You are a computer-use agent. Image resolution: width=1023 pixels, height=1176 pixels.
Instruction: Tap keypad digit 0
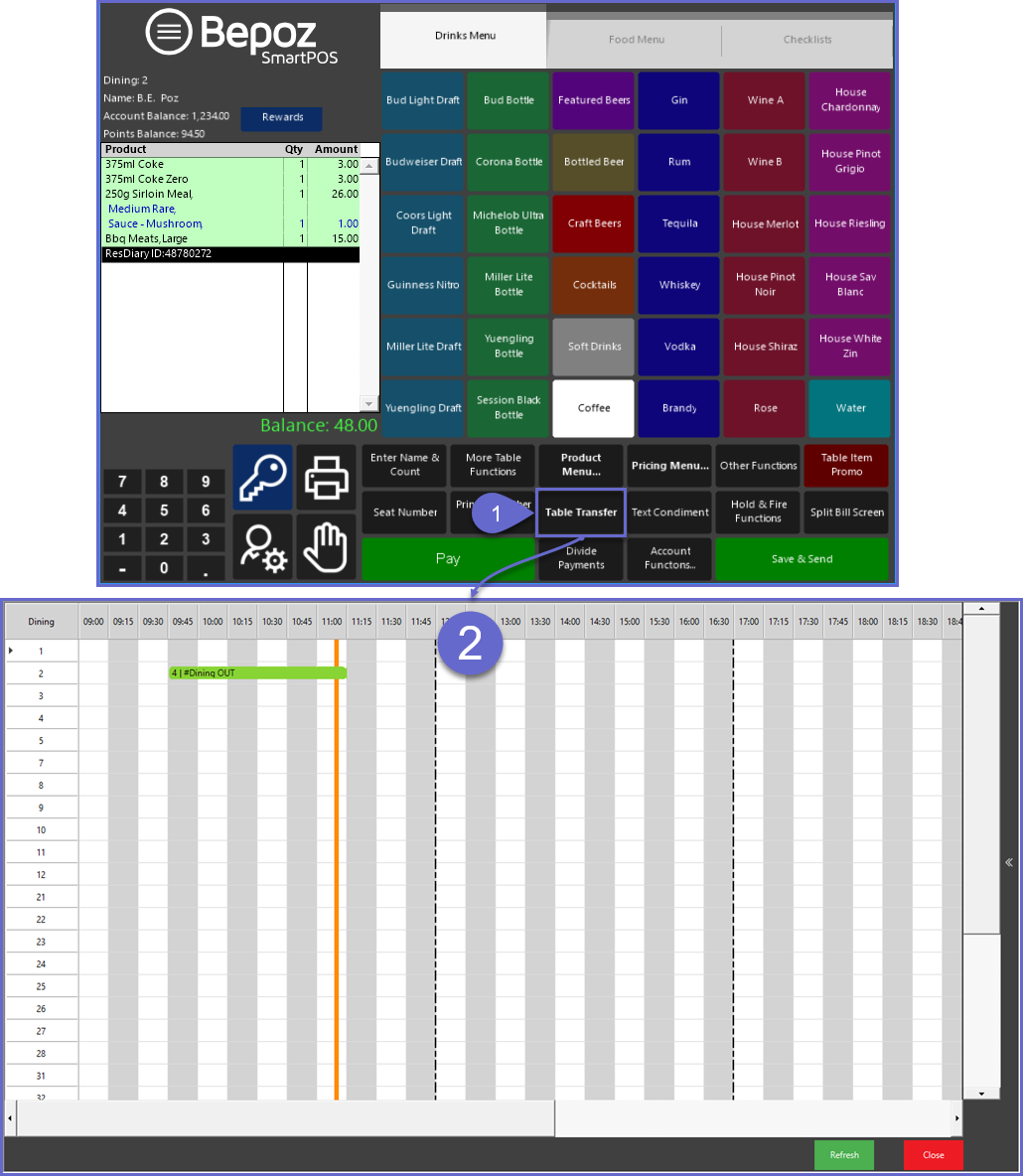click(164, 568)
